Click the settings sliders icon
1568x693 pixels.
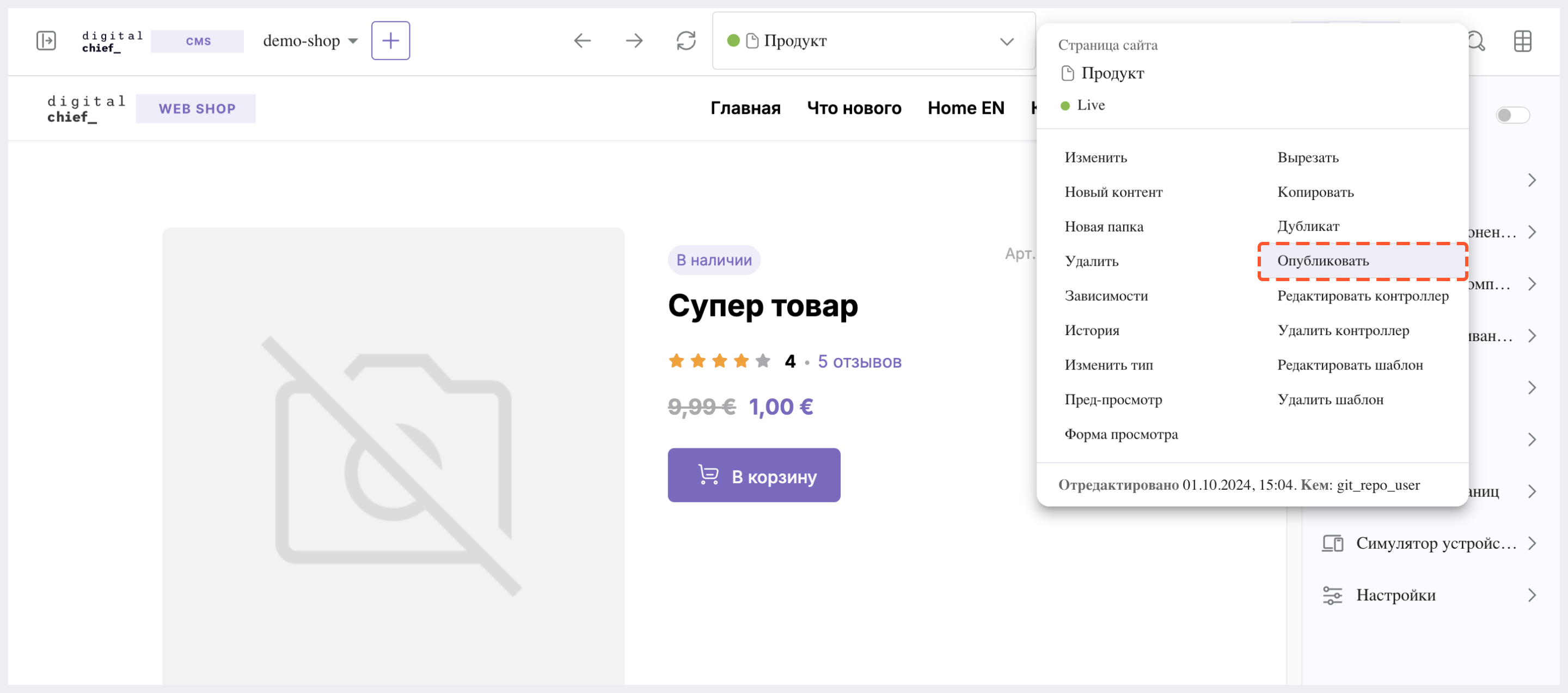1332,595
